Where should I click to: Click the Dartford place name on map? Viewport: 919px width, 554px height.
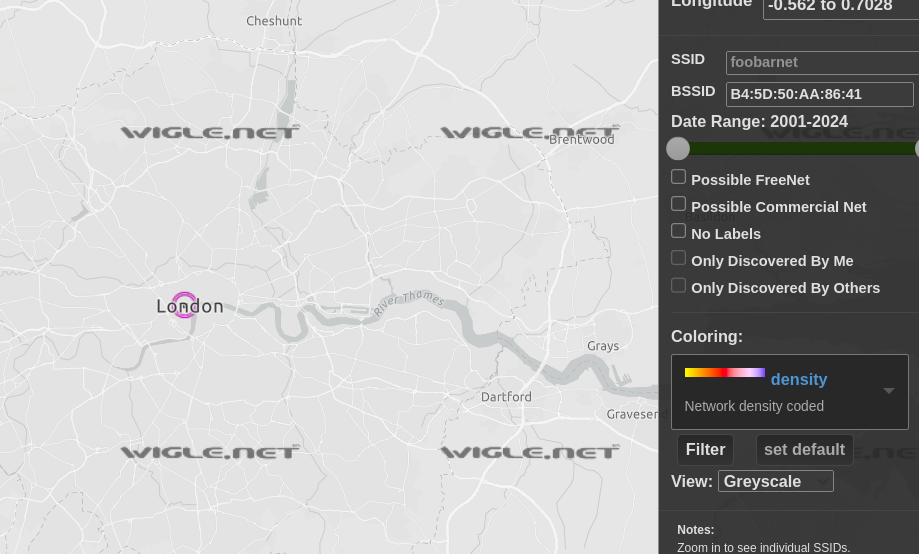506,397
